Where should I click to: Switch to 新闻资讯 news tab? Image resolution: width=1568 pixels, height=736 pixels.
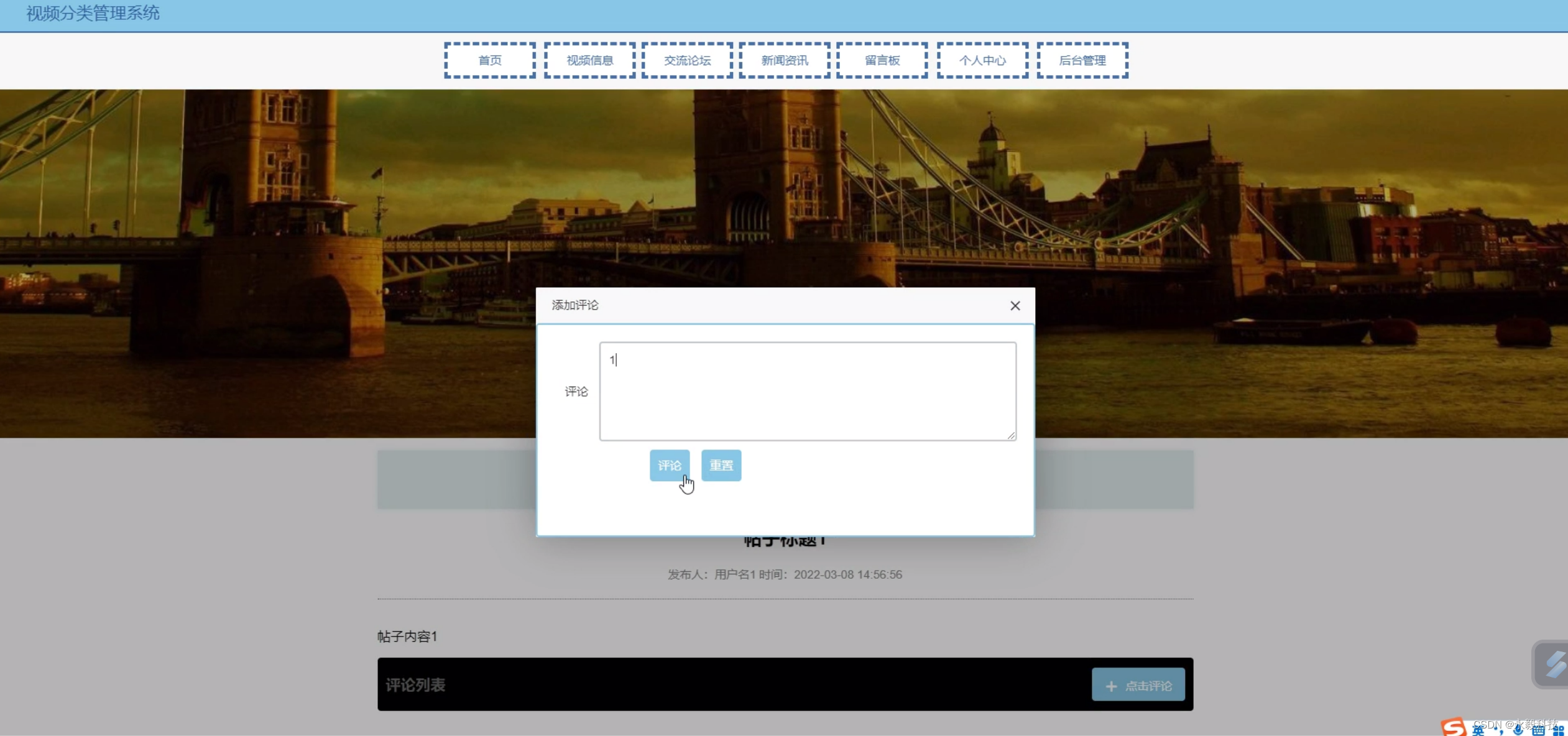785,60
